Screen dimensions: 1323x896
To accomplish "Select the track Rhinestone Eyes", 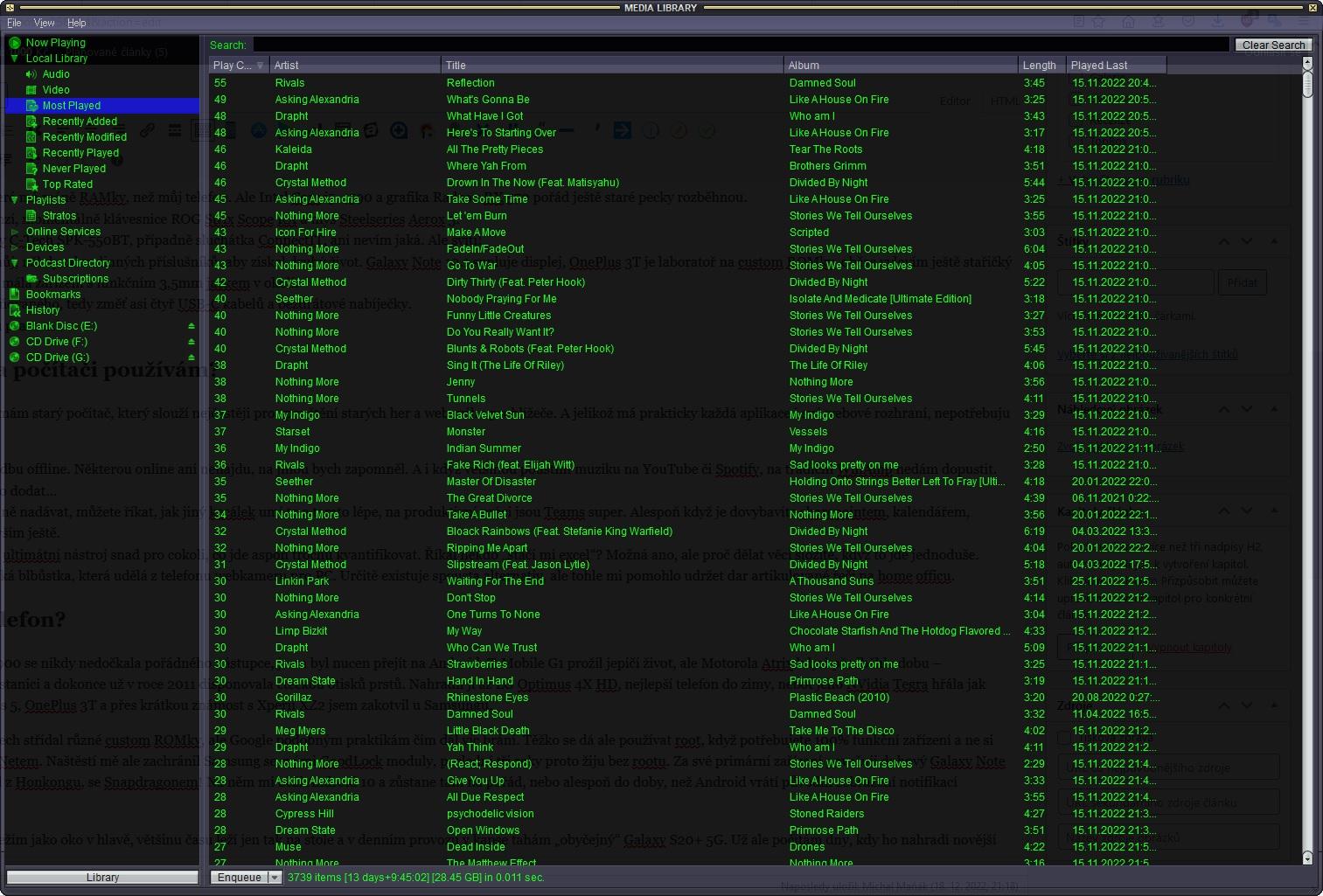I will tap(487, 698).
